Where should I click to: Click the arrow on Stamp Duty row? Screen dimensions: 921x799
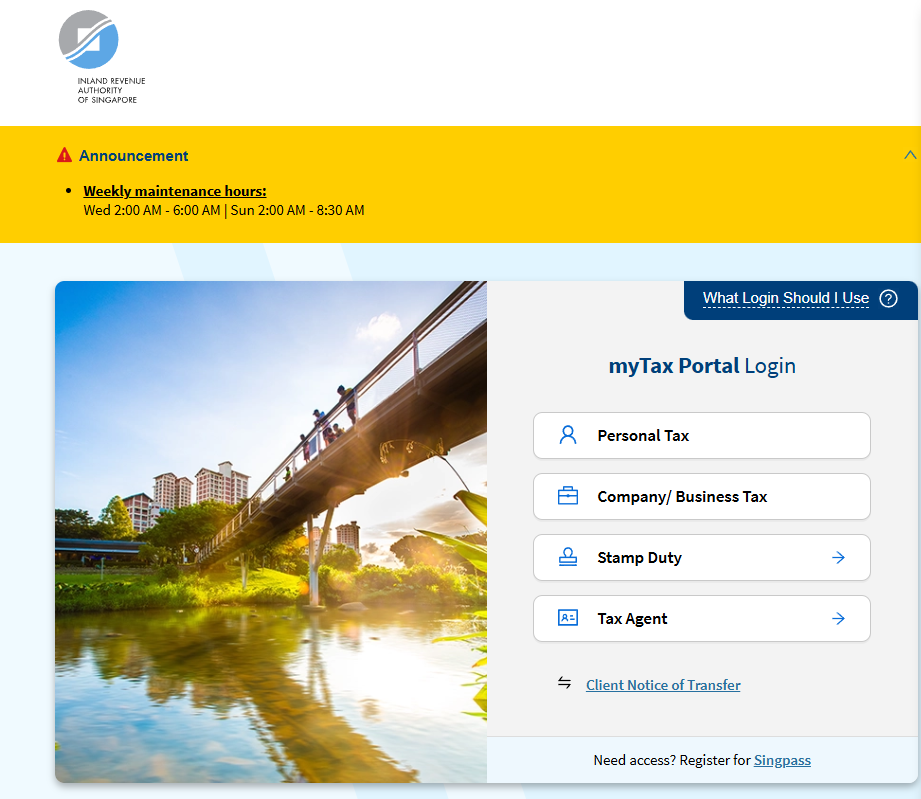click(x=839, y=558)
